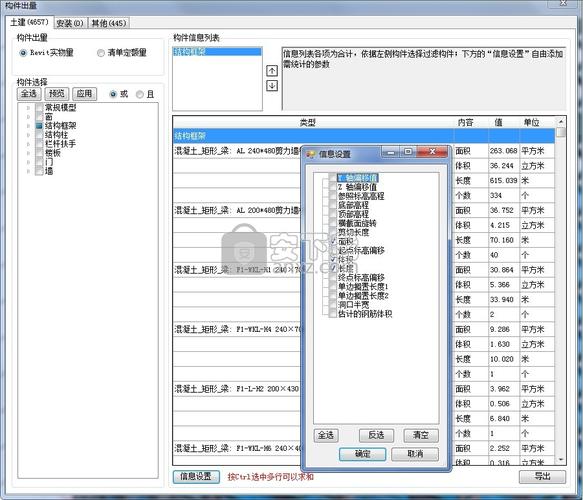Untick the 面积 parameter checkbox
Viewport: 583px width, 500px height.
(333, 241)
